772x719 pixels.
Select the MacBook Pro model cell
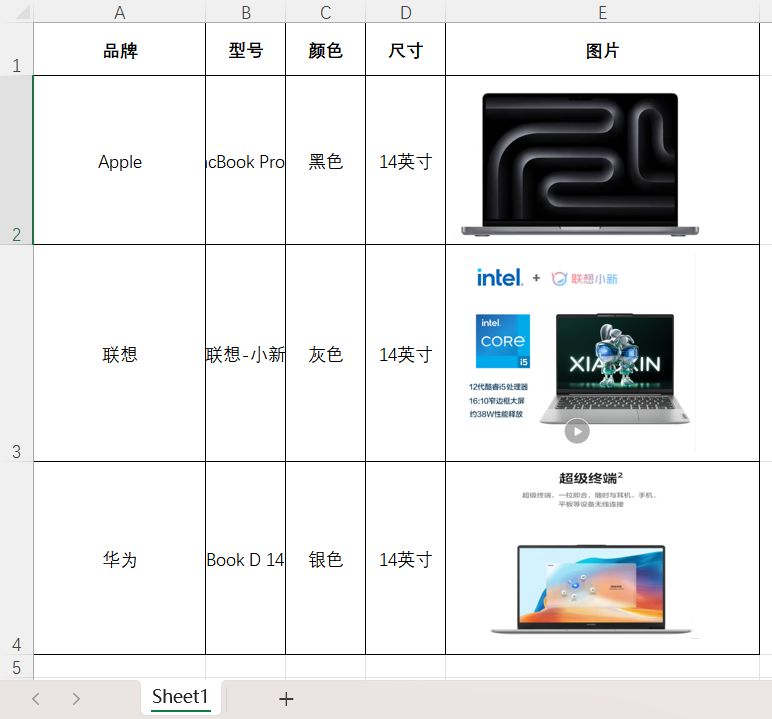point(246,160)
